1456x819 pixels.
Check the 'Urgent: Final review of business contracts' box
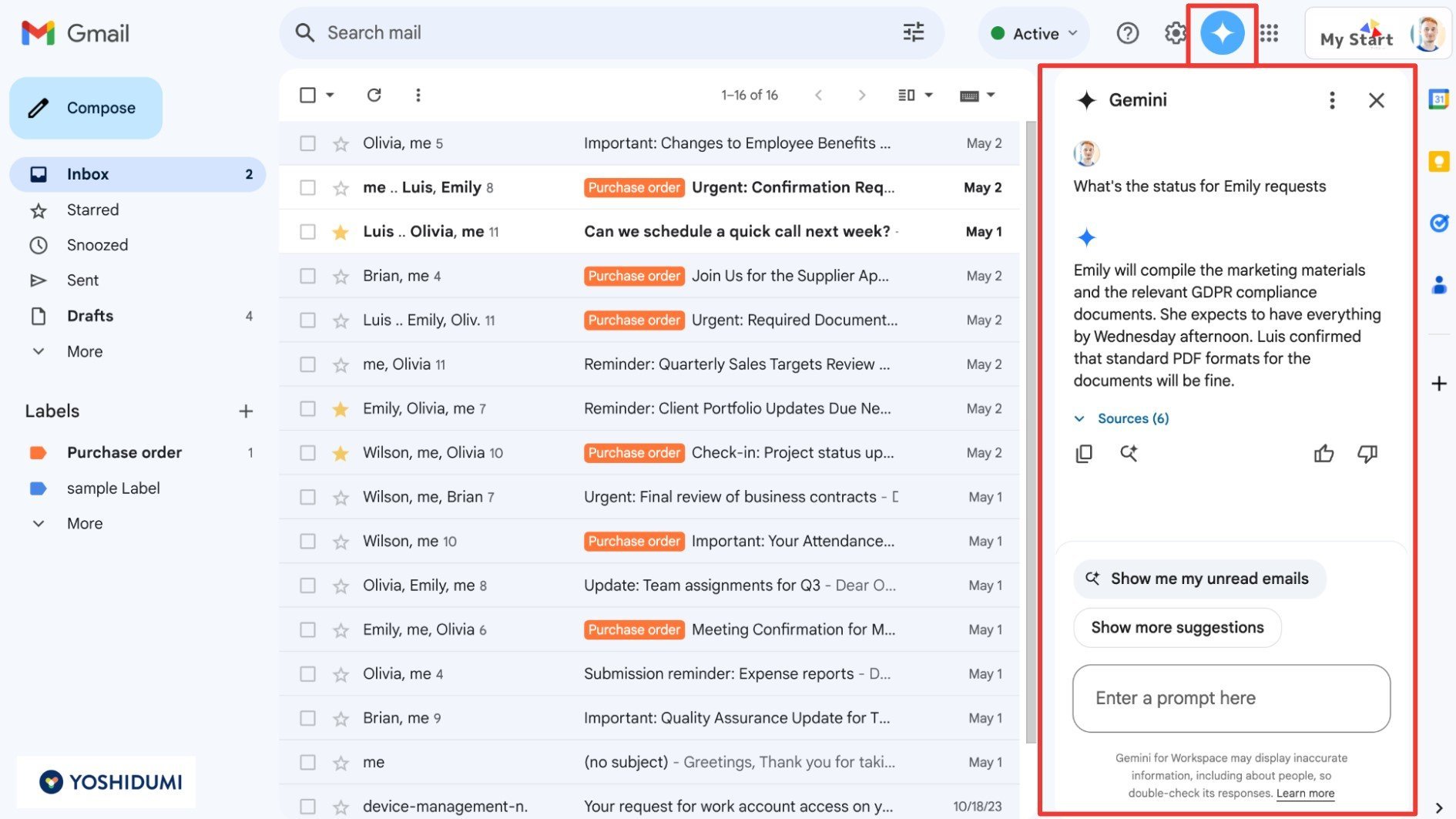coord(307,497)
